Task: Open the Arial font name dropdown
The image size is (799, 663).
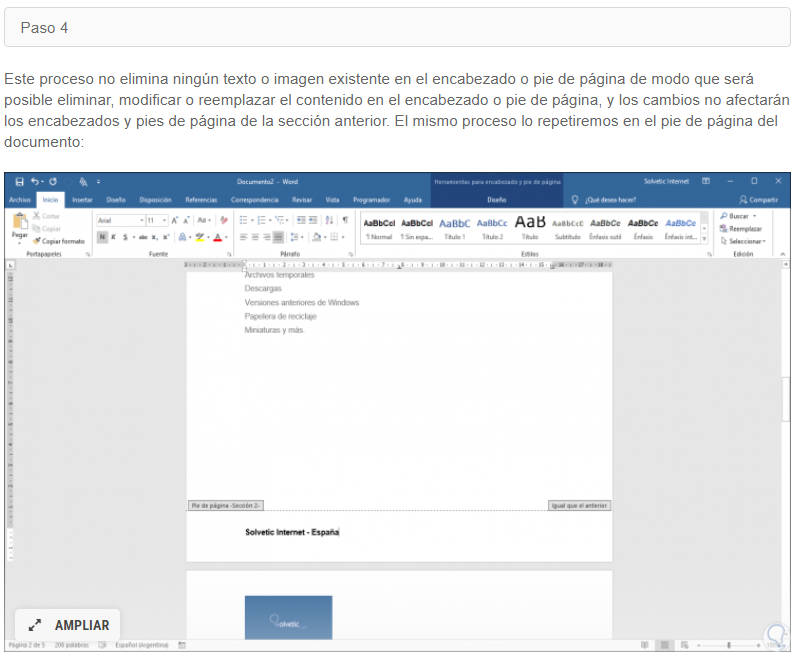Action: [118, 220]
